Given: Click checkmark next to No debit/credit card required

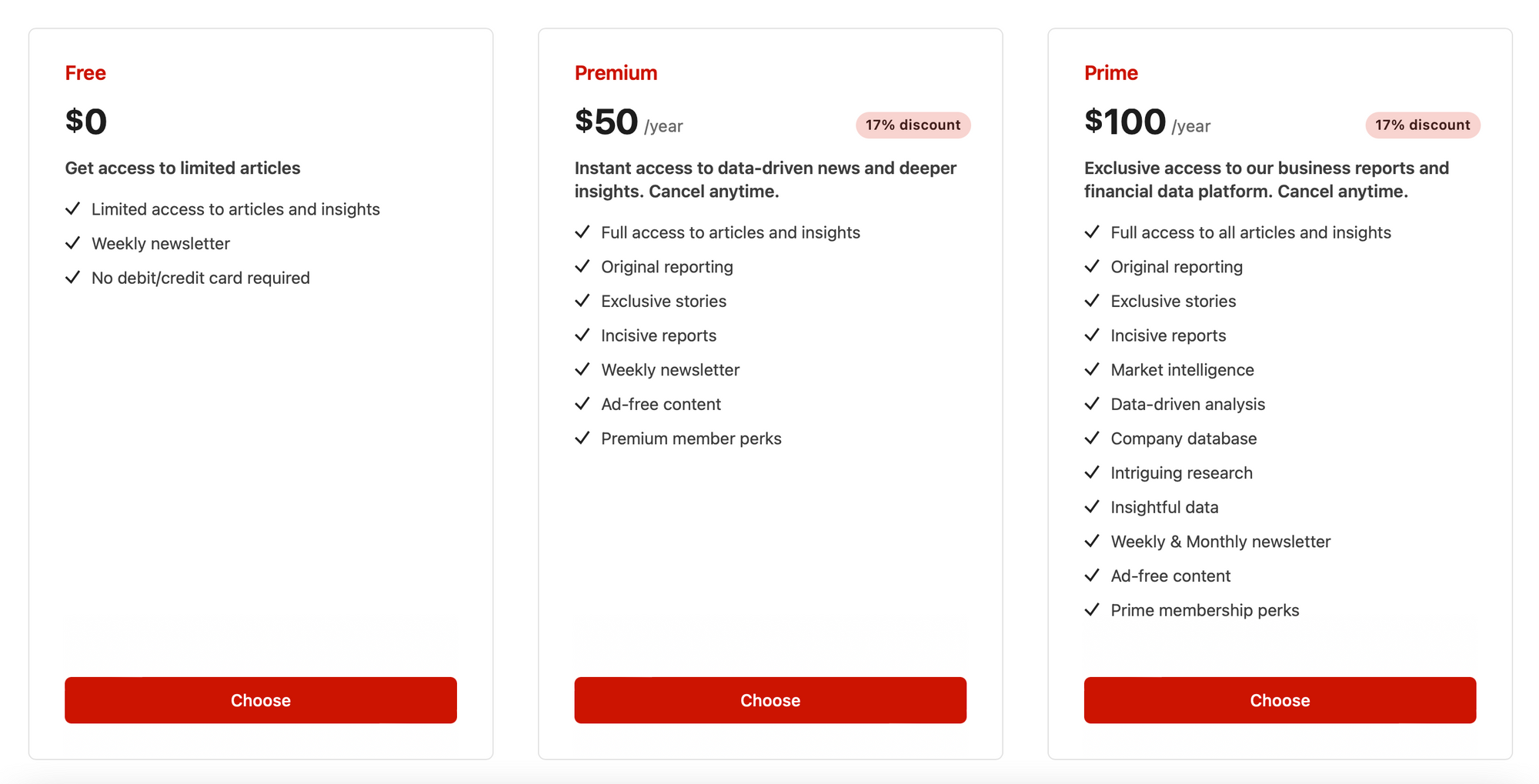Looking at the screenshot, I should click(73, 277).
